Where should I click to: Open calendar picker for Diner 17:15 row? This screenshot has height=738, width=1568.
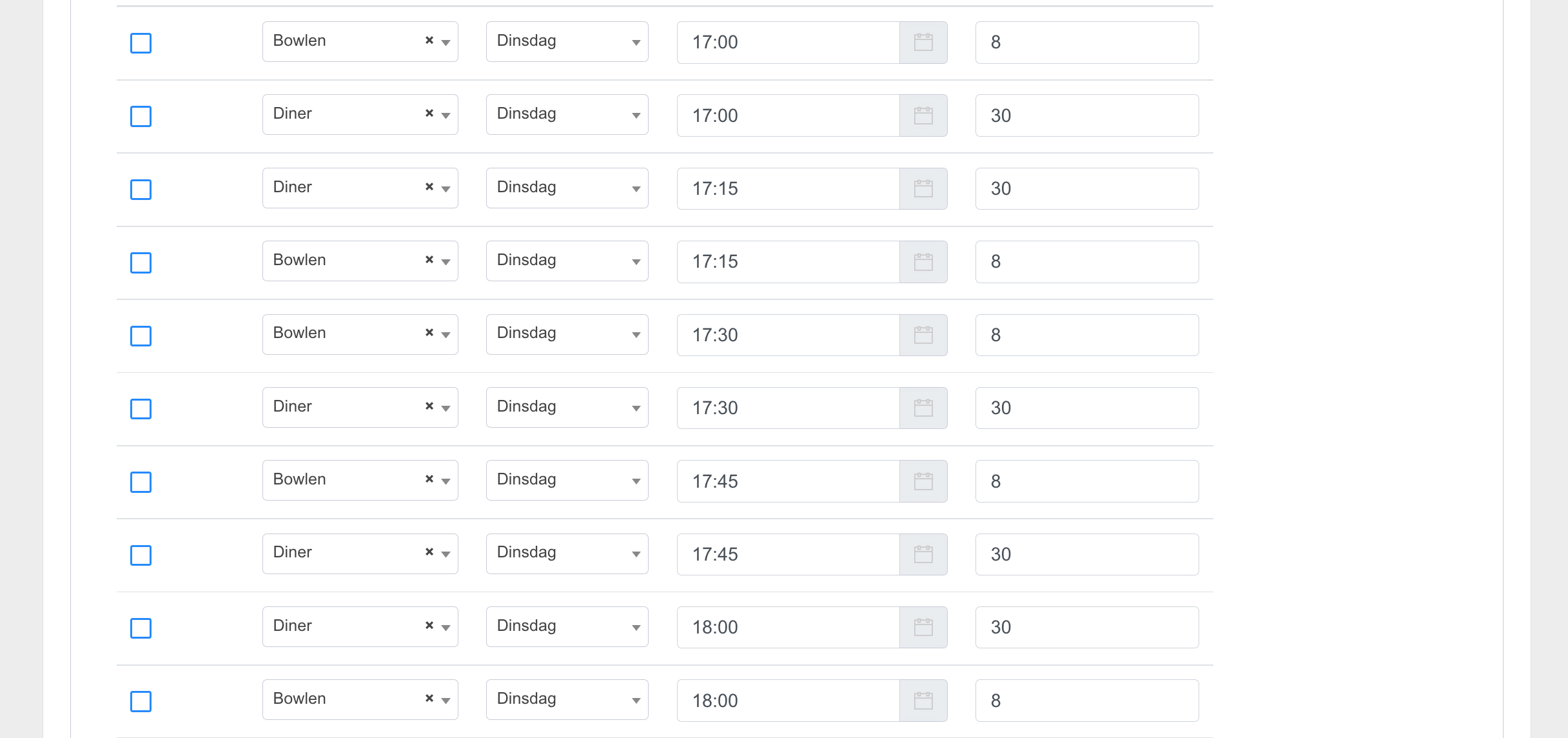pyautogui.click(x=923, y=188)
